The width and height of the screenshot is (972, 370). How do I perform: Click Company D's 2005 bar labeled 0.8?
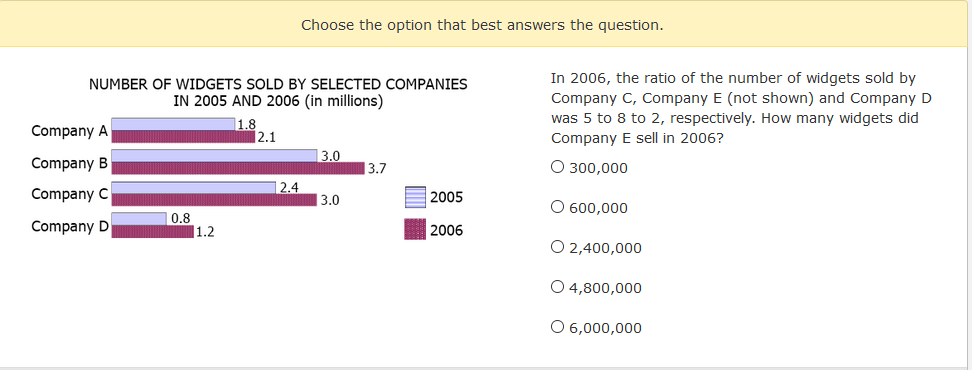click(x=139, y=219)
